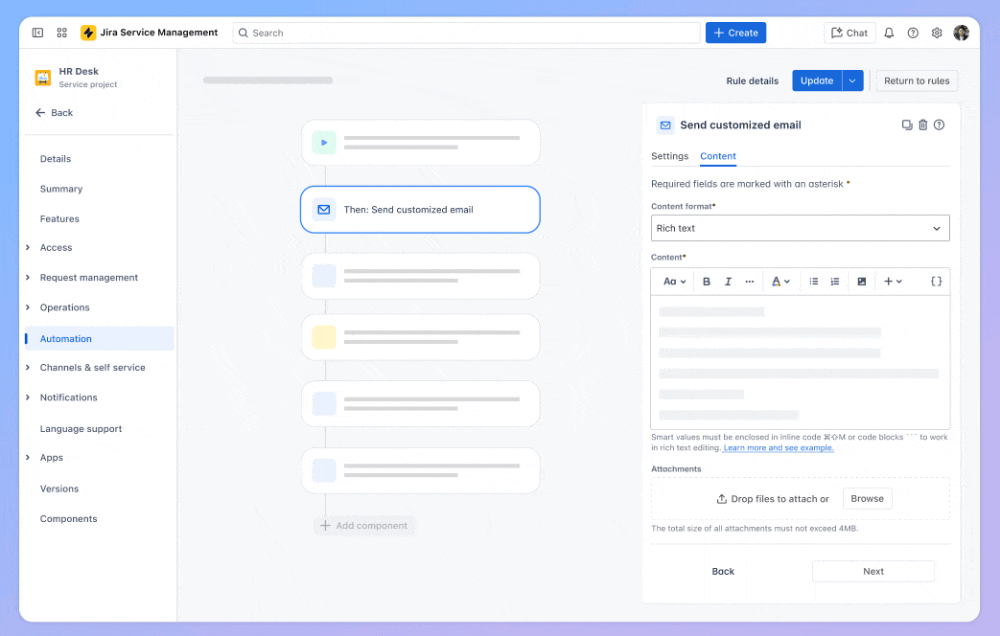Image resolution: width=1000 pixels, height=636 pixels.
Task: Click Return to rules
Action: pos(916,81)
